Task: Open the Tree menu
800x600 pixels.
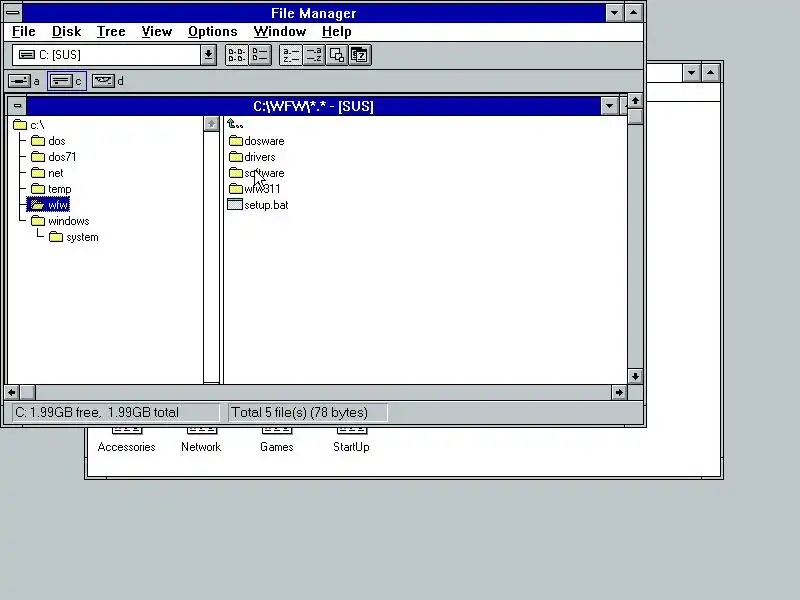Action: (x=111, y=32)
